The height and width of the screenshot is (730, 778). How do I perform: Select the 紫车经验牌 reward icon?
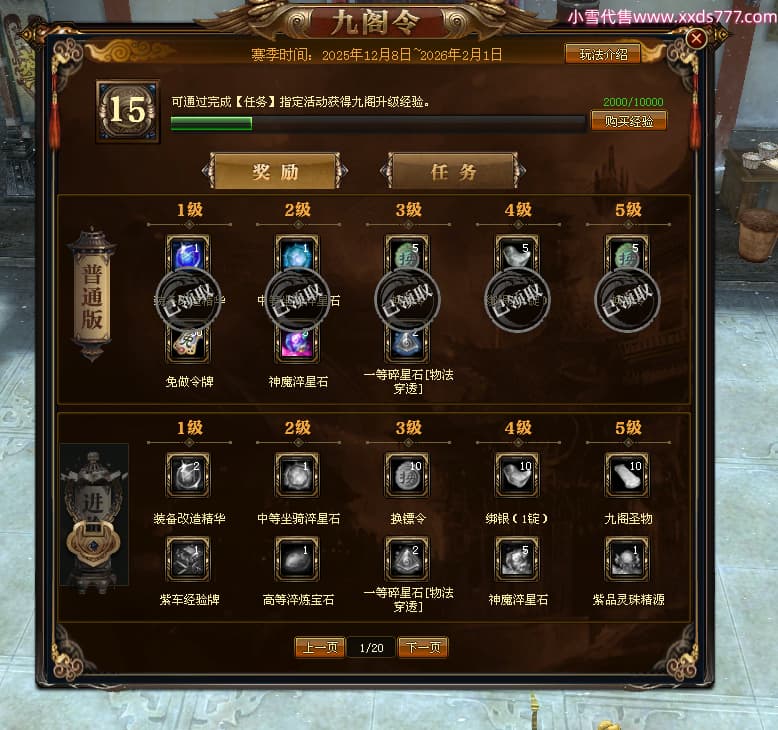coord(188,559)
